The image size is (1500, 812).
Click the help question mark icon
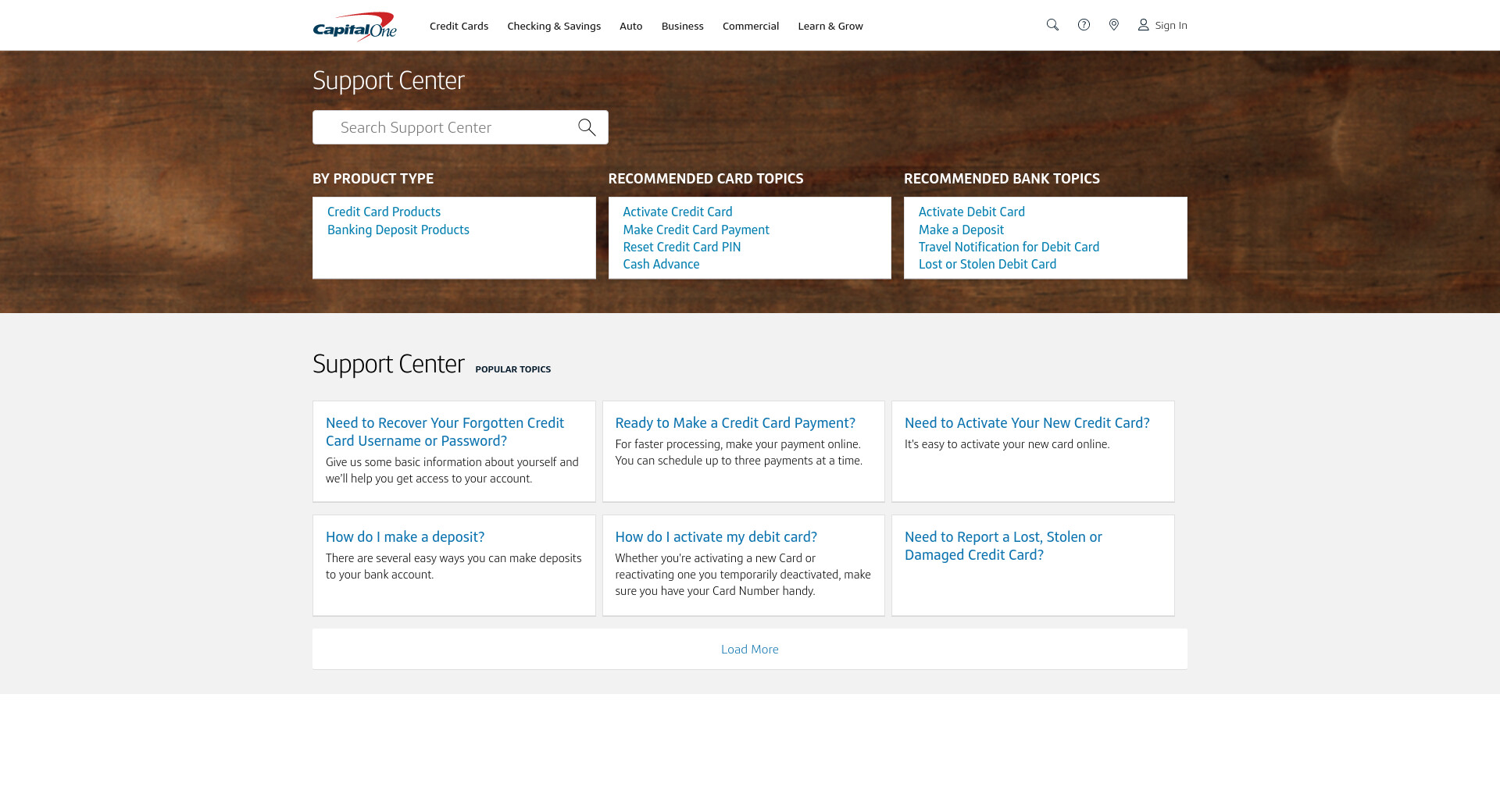click(1084, 25)
